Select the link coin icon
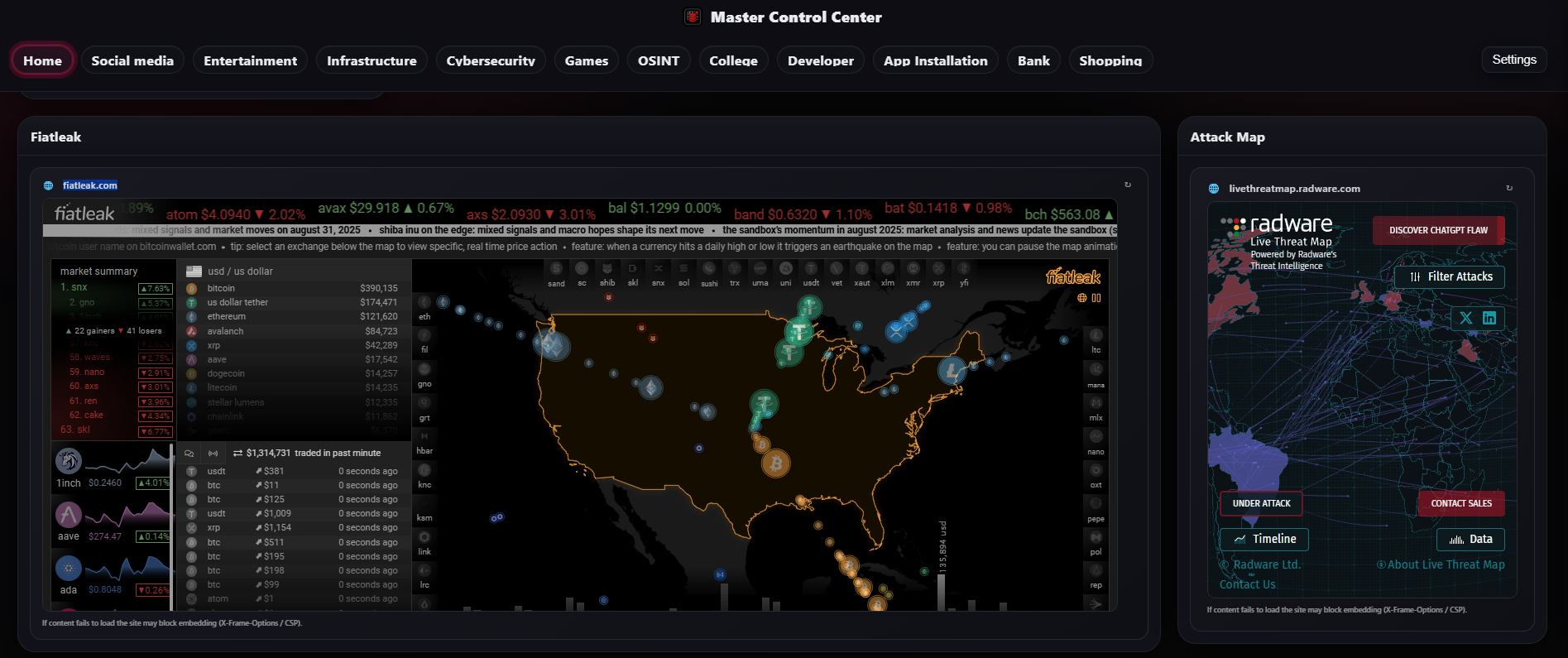Viewport: 1568px width, 658px height. click(424, 537)
